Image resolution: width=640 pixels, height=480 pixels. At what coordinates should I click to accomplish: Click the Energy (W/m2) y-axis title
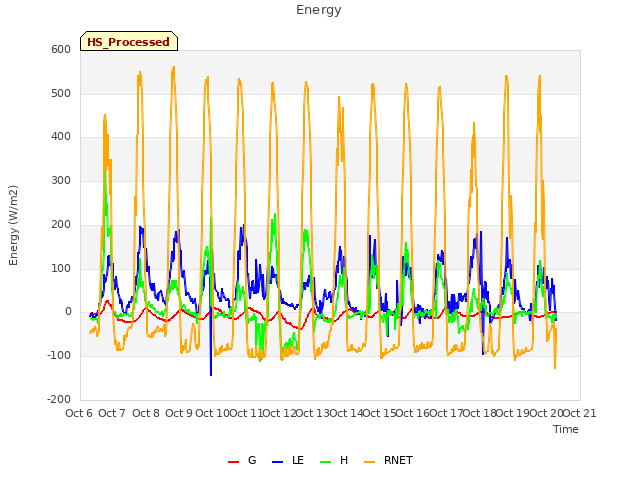point(13,225)
